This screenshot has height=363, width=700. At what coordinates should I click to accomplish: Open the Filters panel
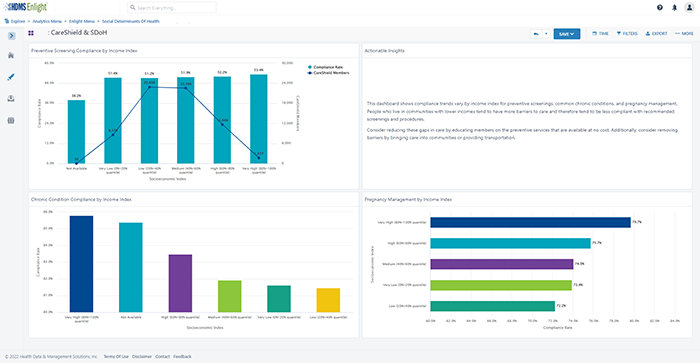click(x=627, y=33)
